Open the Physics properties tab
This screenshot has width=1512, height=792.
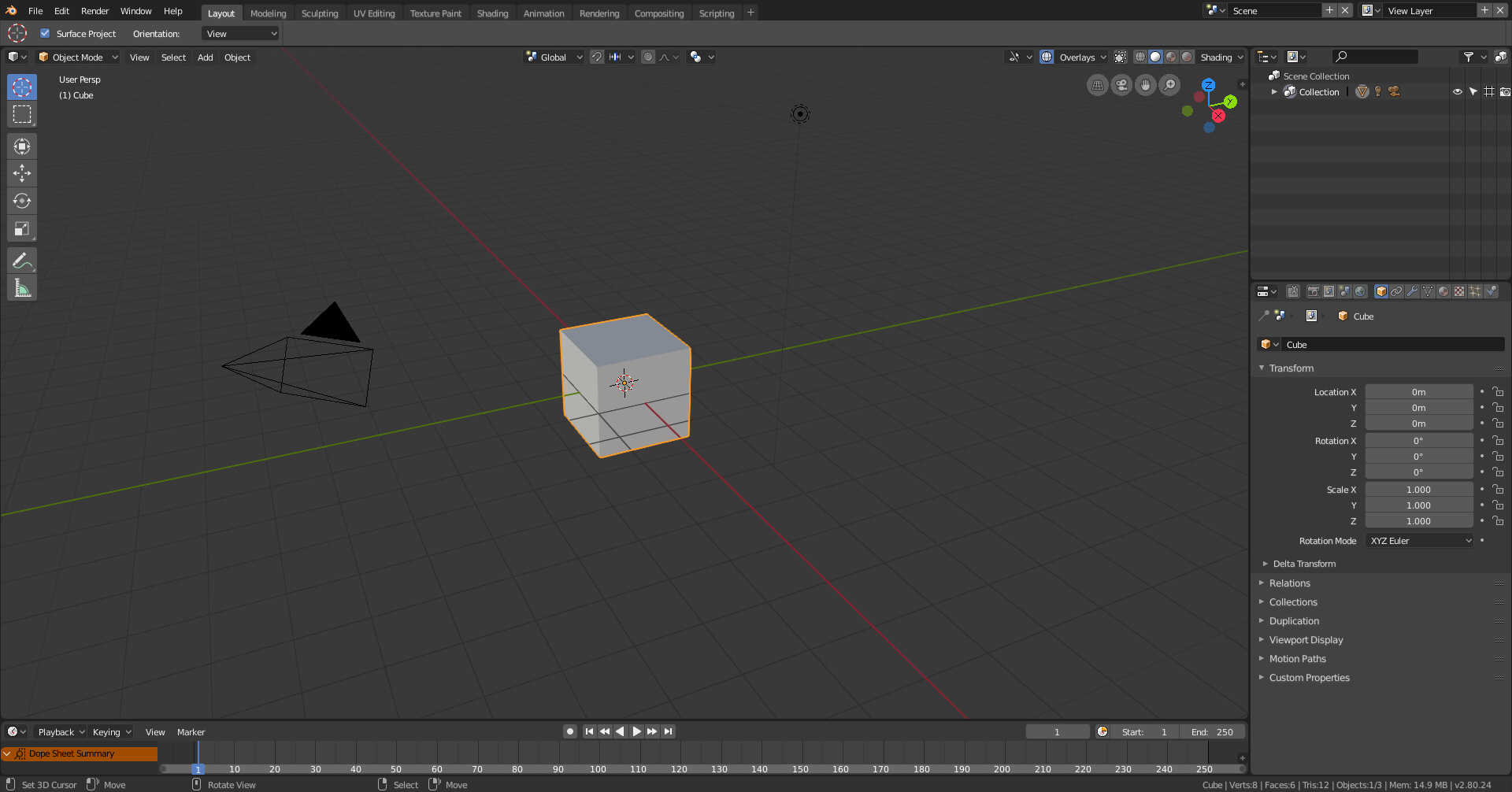pyautogui.click(x=1491, y=291)
